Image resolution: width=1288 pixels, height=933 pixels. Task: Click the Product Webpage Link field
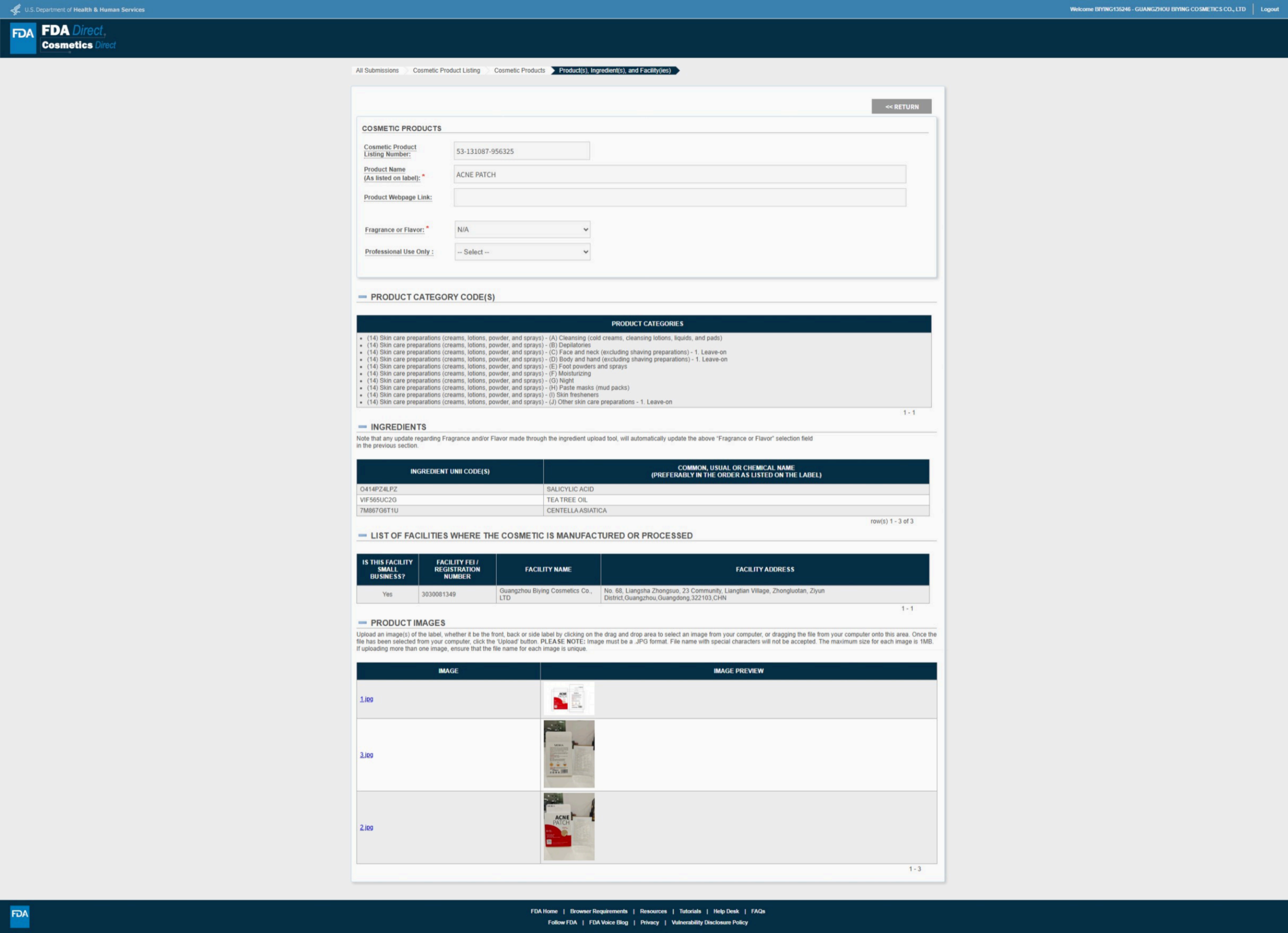point(679,197)
